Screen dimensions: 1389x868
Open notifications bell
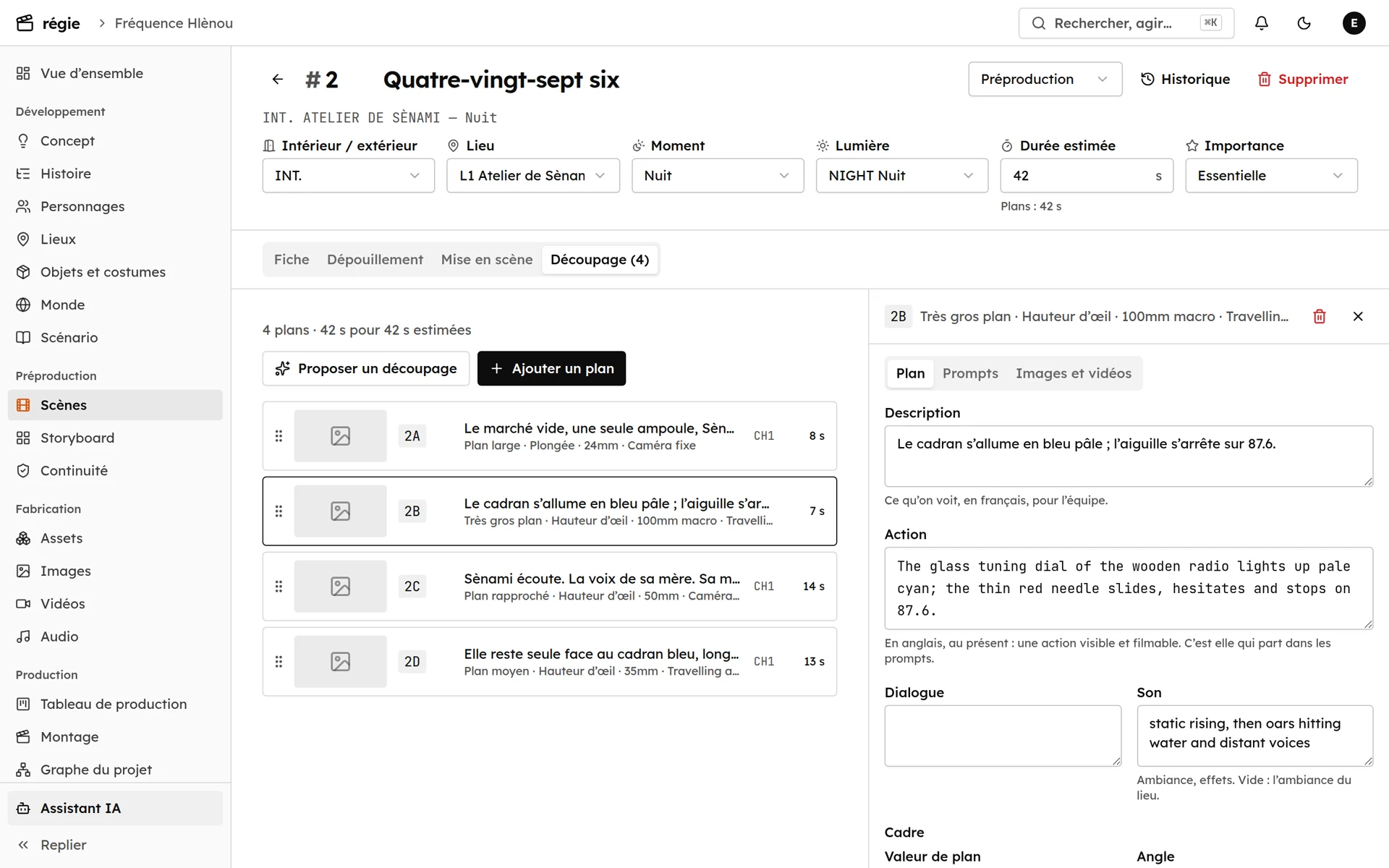point(1261,23)
